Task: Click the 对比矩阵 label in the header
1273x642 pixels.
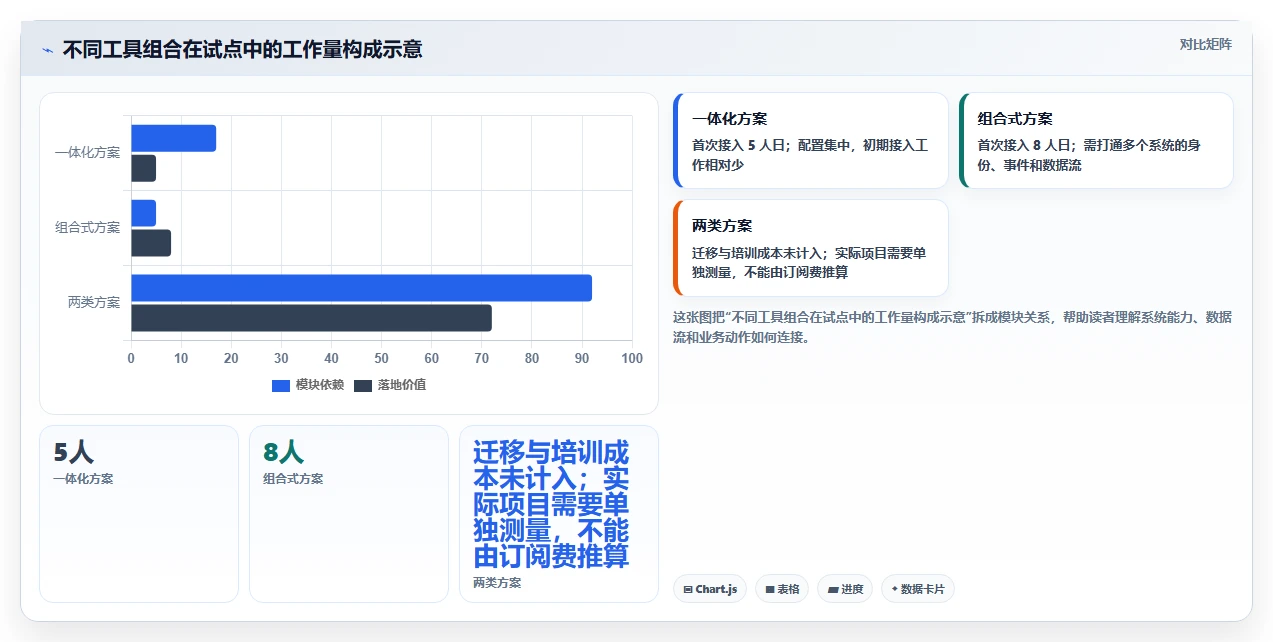Action: (x=1206, y=44)
